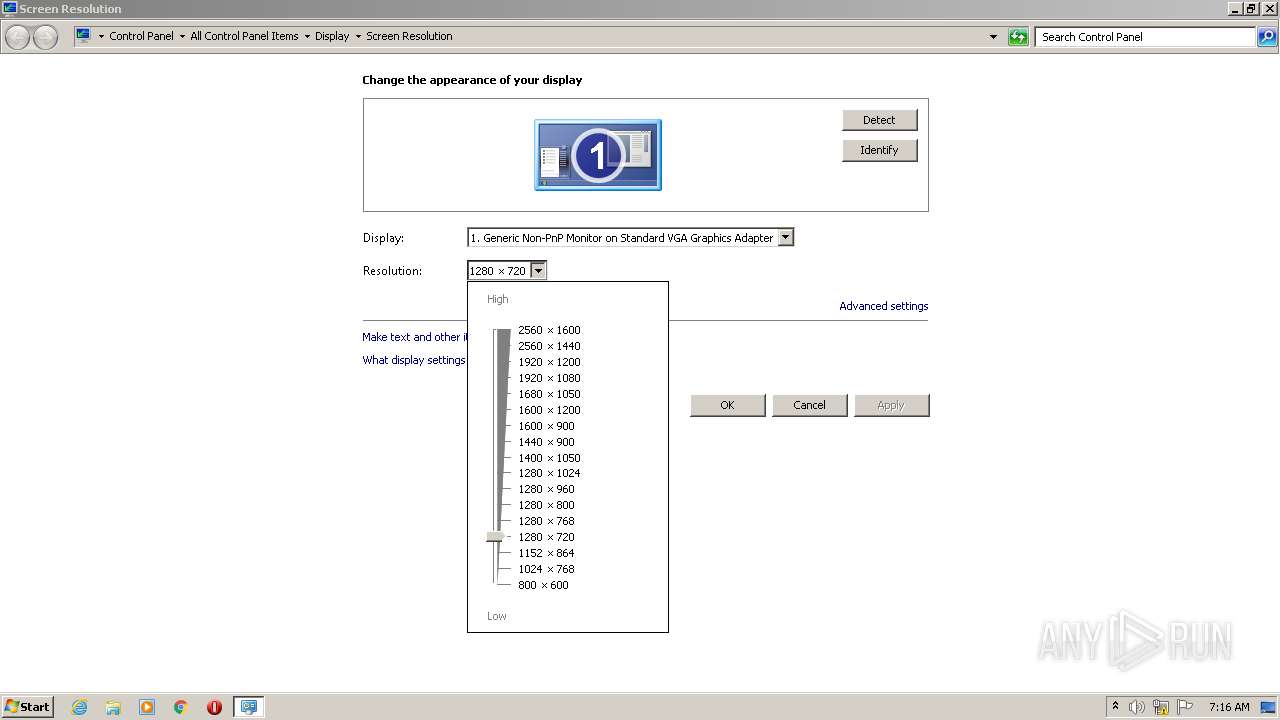Open the volume speaker tray icon

(x=1137, y=707)
